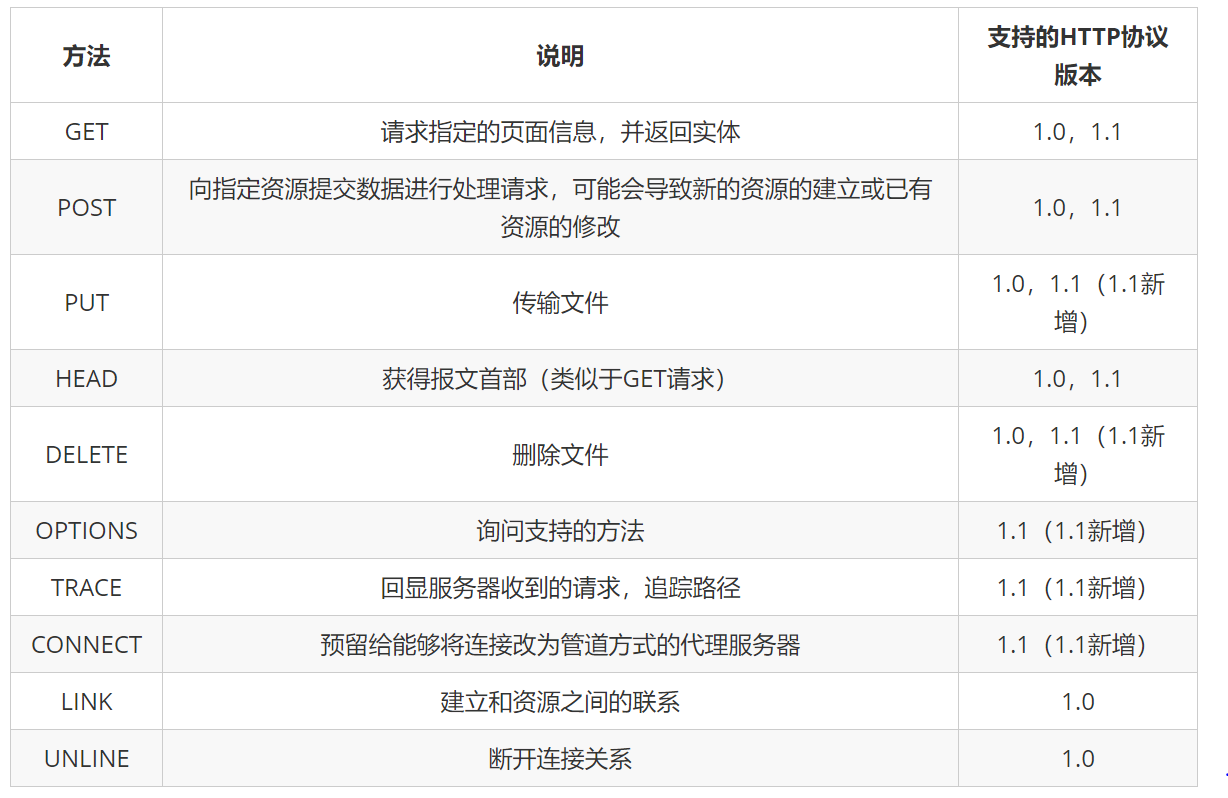Click version cell in CONNECT row
This screenshot has width=1228, height=798.
coord(1078,644)
